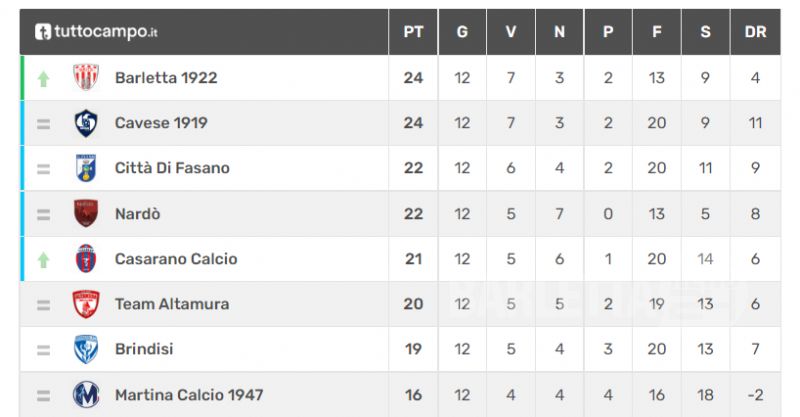Click the Martina Calcio 1947 crest
Viewport: 800px width, 417px height.
coord(86,395)
